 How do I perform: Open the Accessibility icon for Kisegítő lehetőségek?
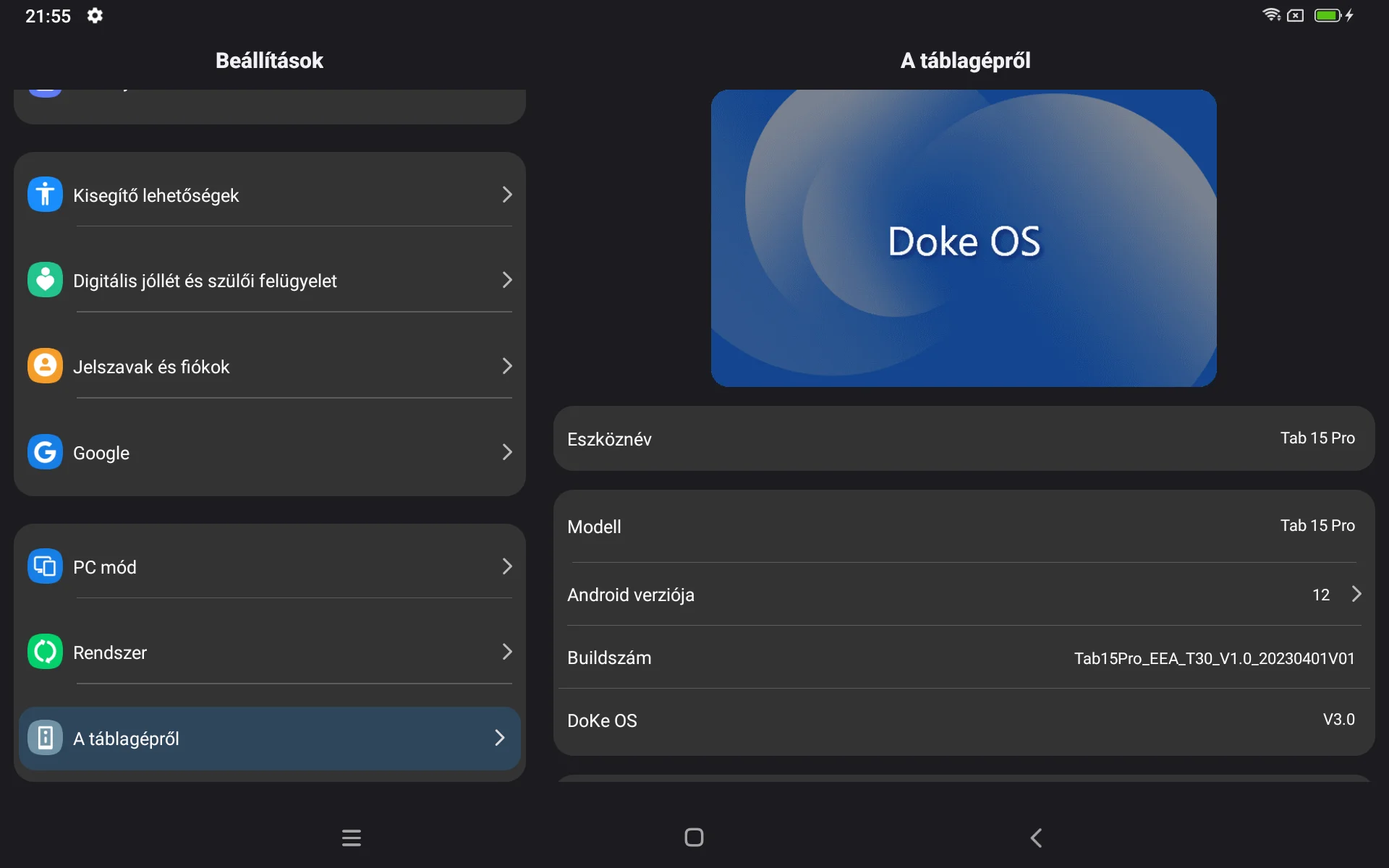[x=45, y=195]
